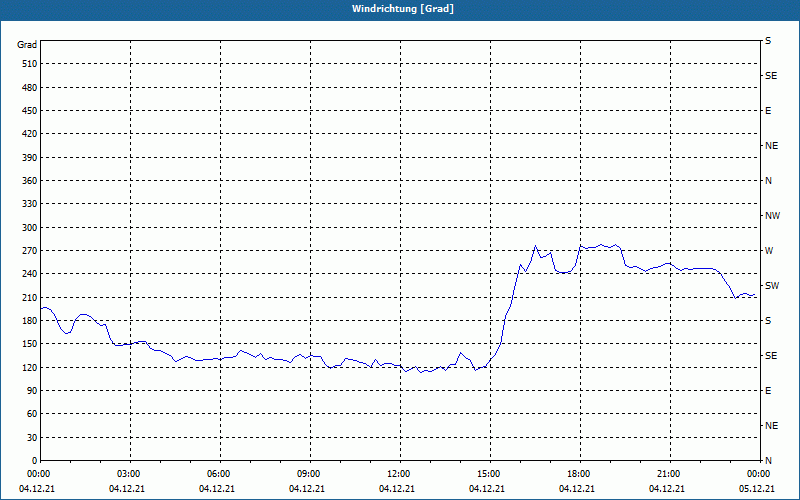800x500 pixels.
Task: Click the "Grad" axis unit label
Action: pyautogui.click(x=27, y=45)
